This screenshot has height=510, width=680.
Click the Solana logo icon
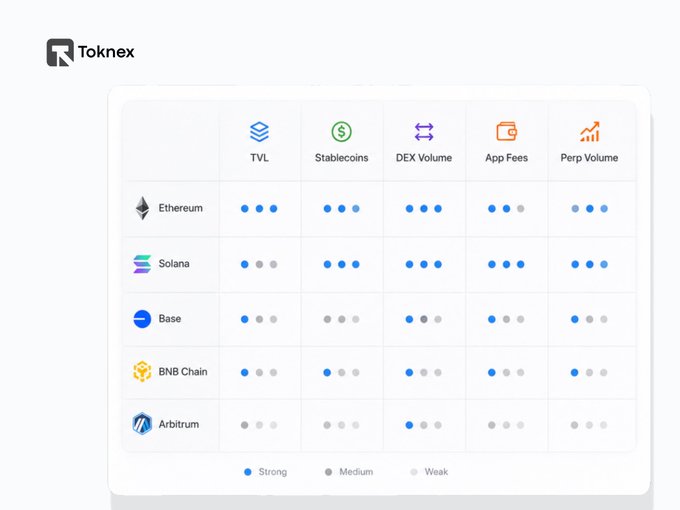tap(142, 264)
